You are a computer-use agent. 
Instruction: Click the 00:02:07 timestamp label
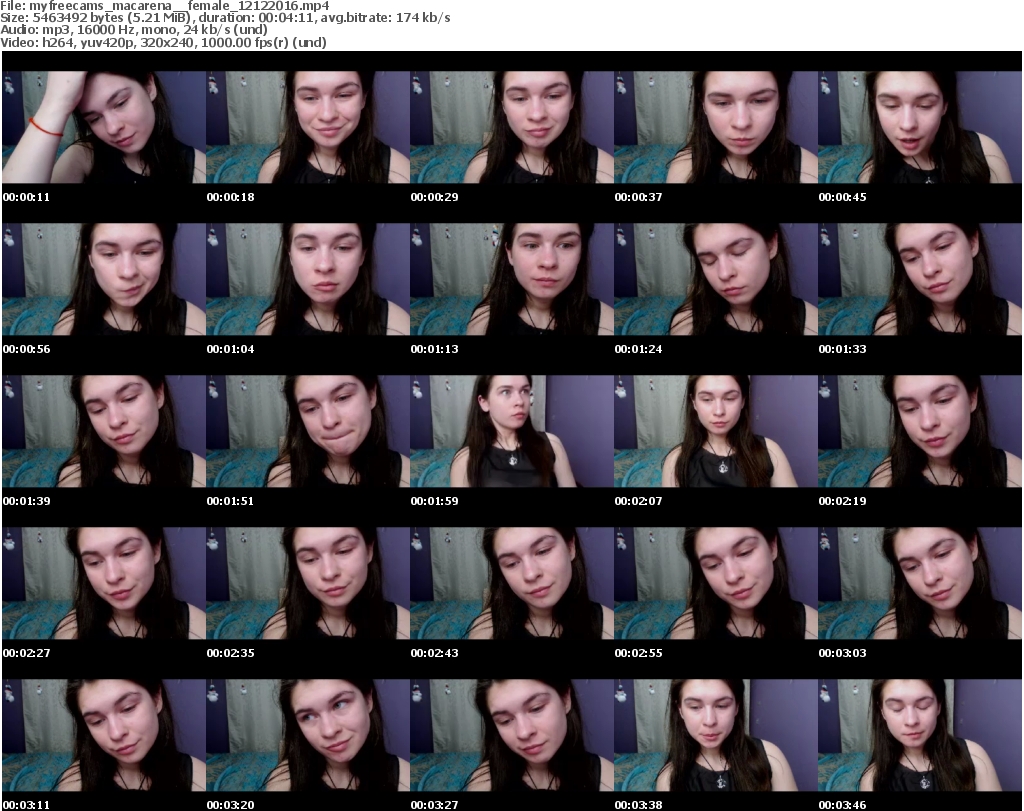point(638,501)
